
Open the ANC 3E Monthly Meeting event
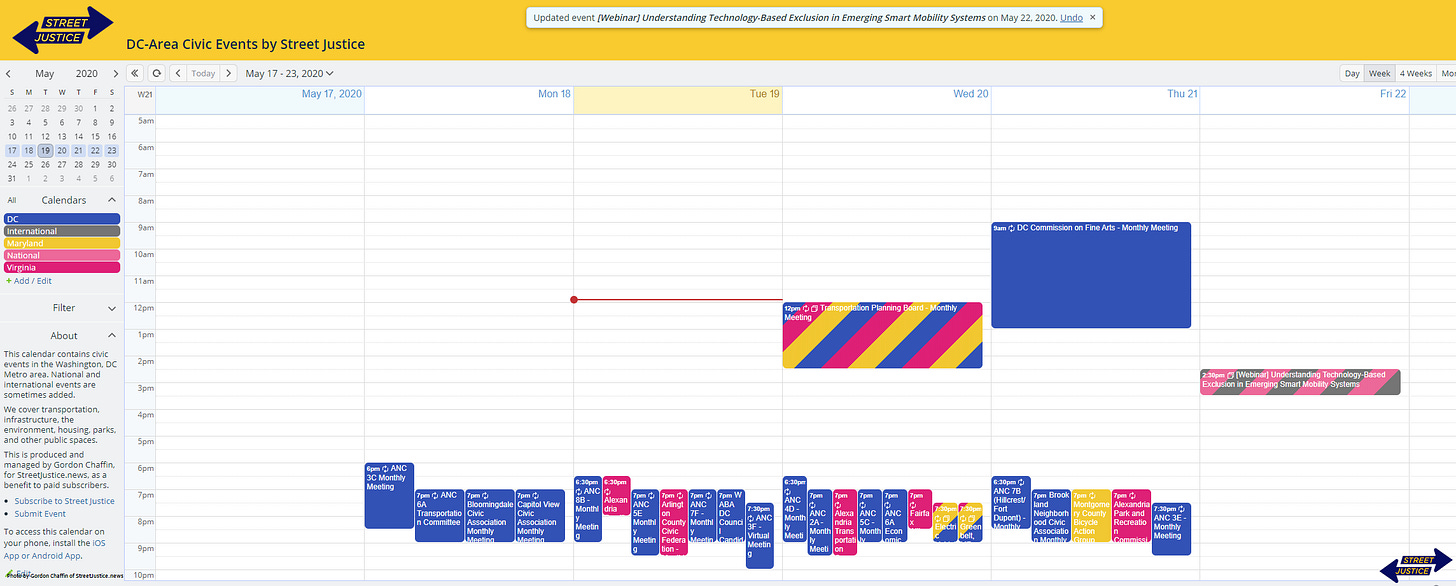[1171, 528]
